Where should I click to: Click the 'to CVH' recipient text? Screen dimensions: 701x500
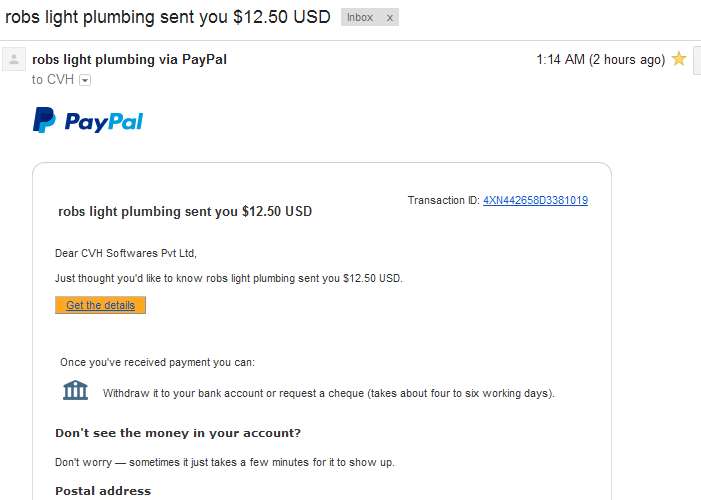pyautogui.click(x=52, y=80)
